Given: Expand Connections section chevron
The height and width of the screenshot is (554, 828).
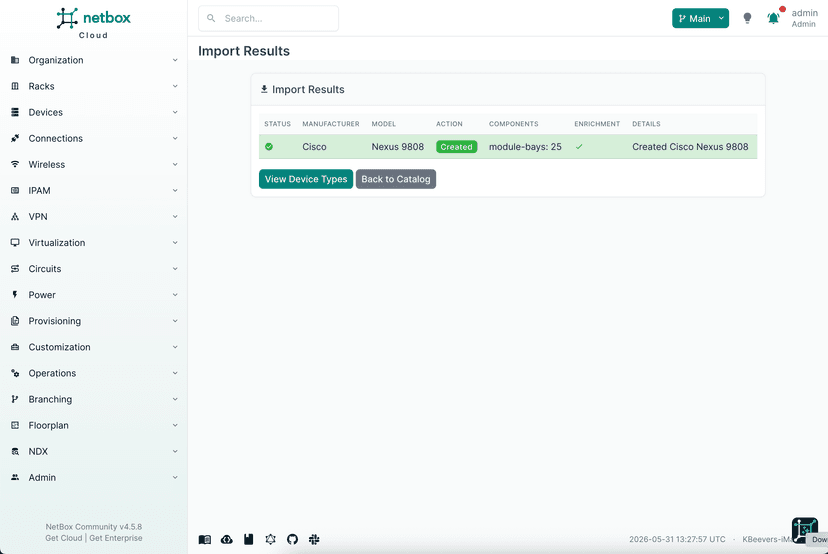Looking at the screenshot, I should pos(175,138).
